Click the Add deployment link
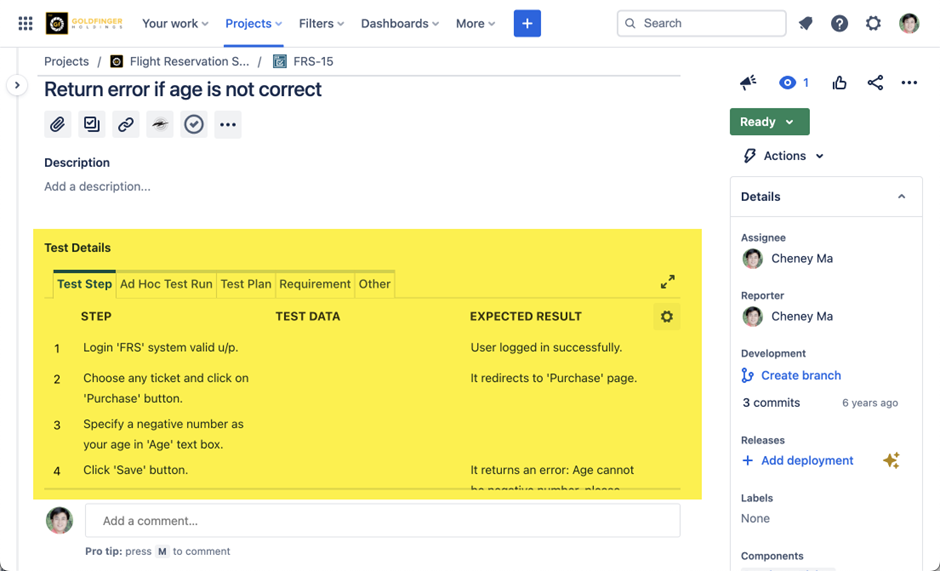The image size is (940, 571). coord(806,460)
